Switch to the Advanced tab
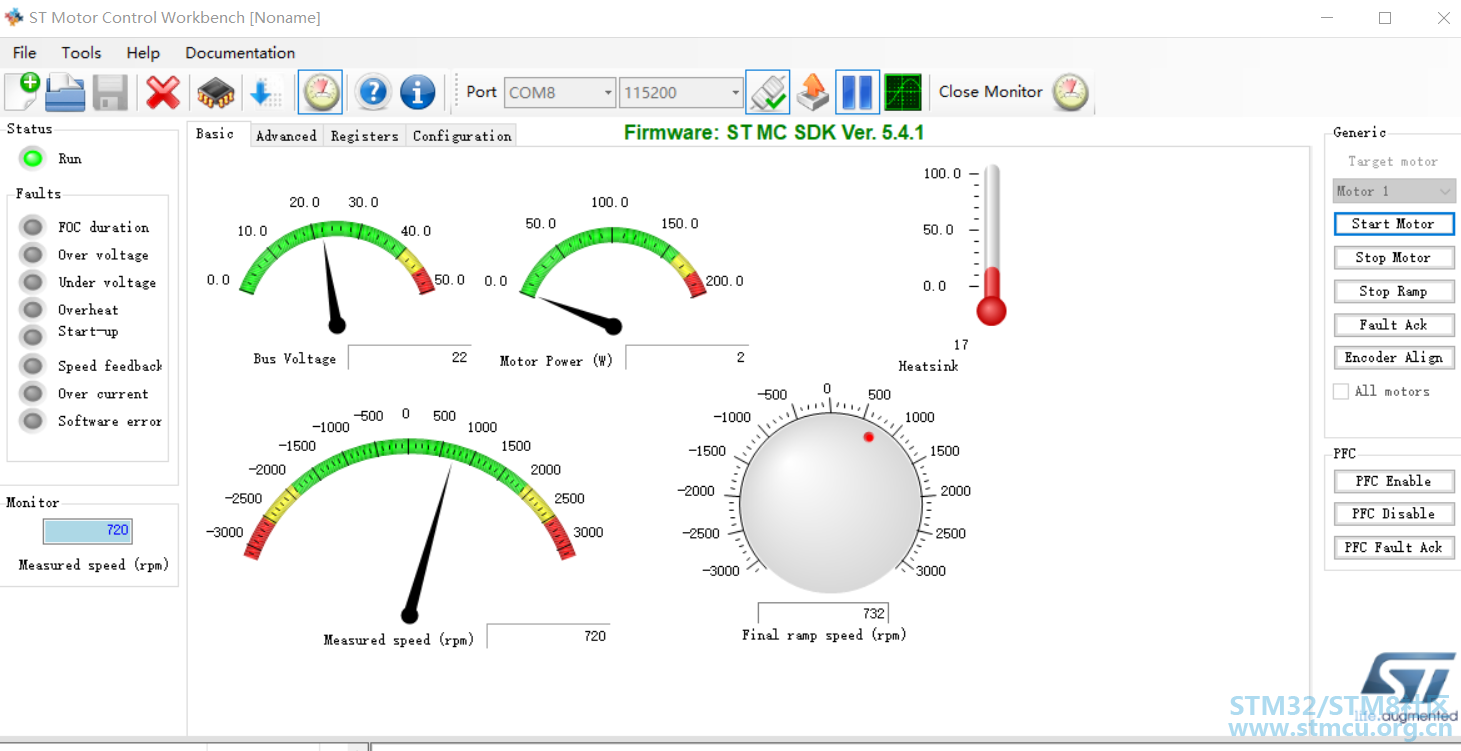The width and height of the screenshot is (1461, 751). click(286, 136)
